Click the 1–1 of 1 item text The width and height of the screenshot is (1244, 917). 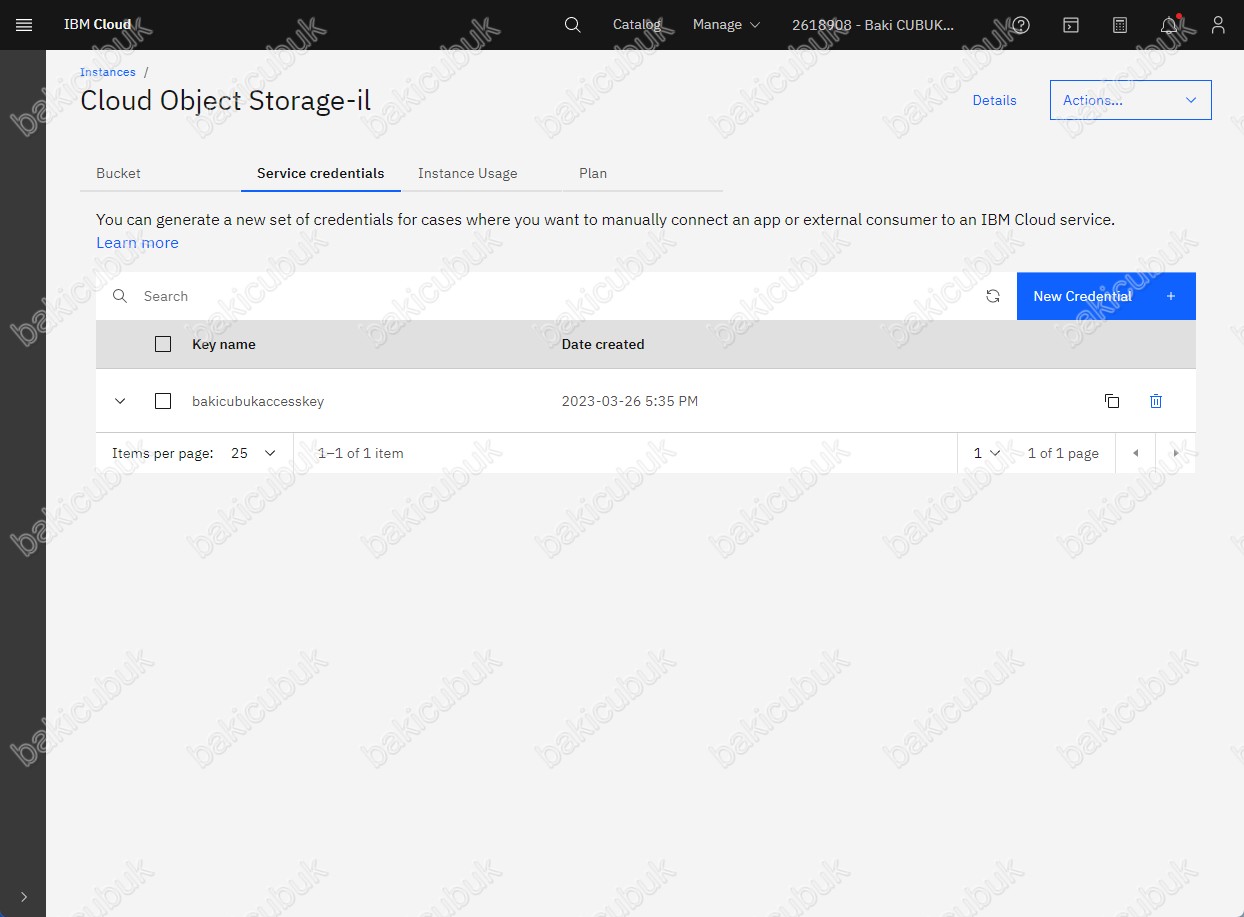click(x=361, y=453)
